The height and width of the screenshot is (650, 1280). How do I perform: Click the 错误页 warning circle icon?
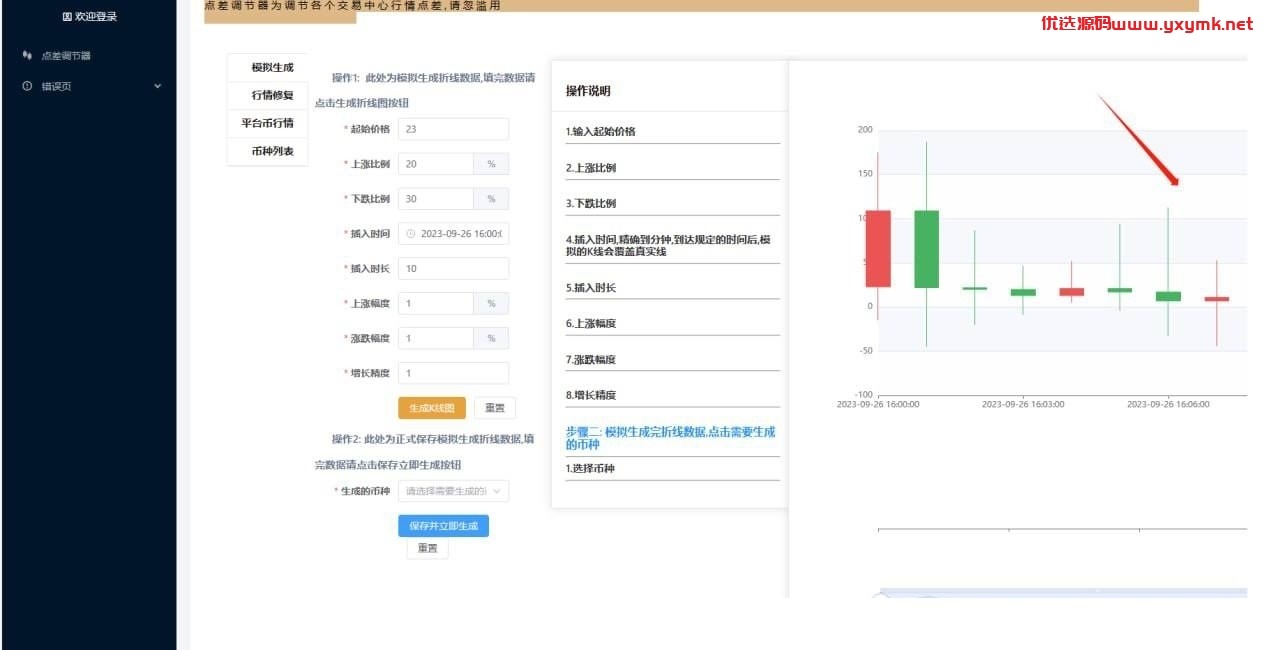point(27,86)
